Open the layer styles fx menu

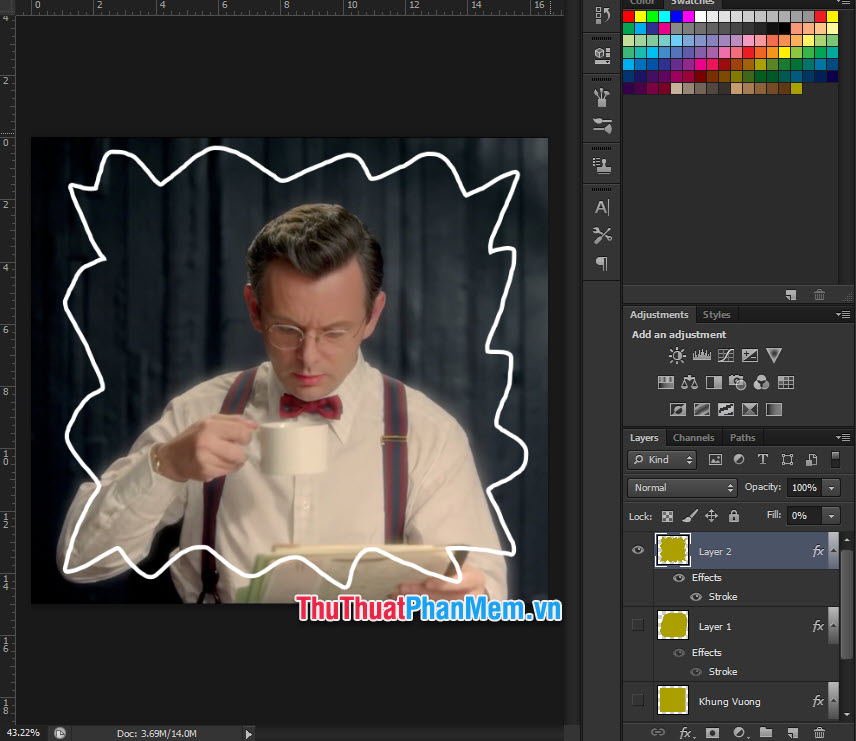pos(685,731)
